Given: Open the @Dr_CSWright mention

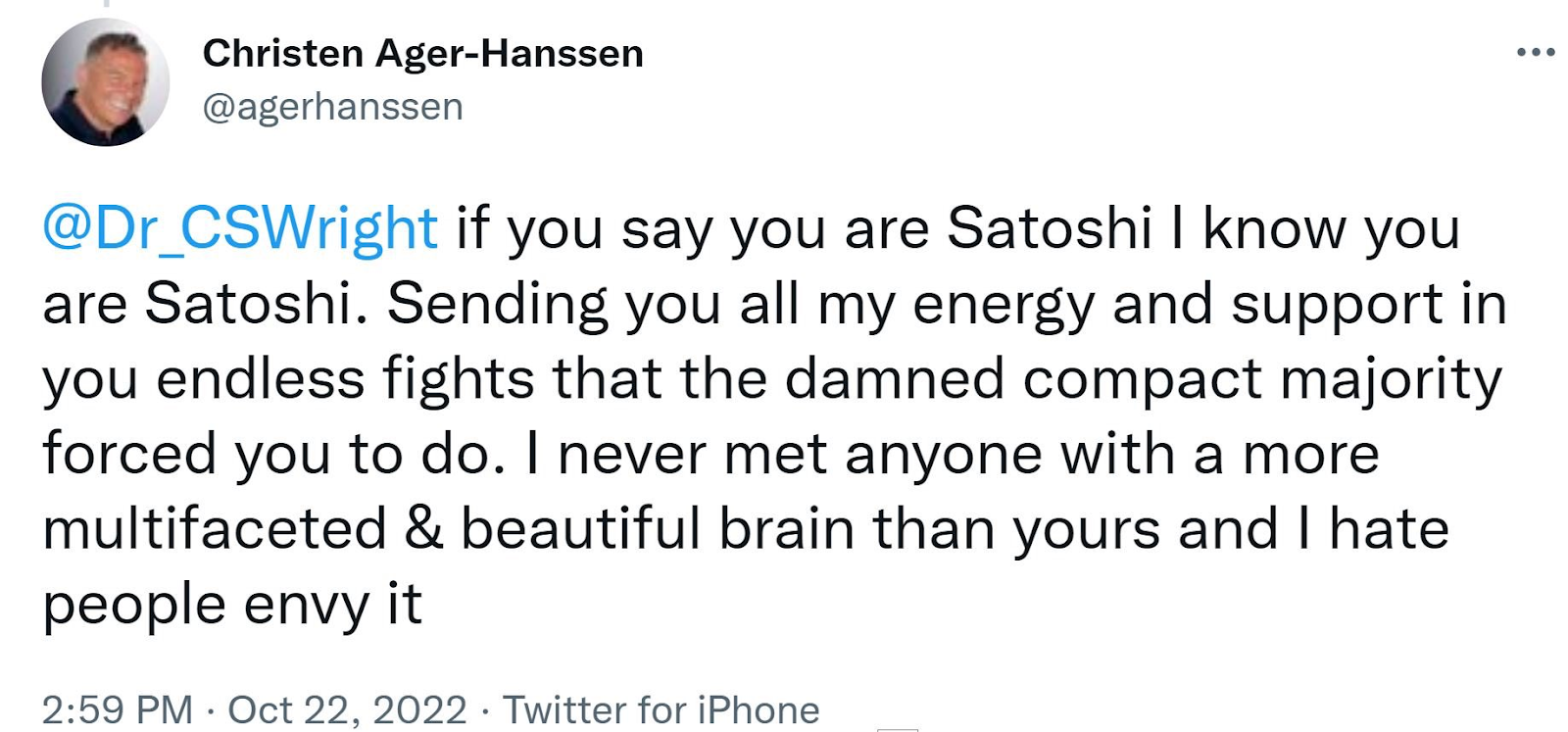Looking at the screenshot, I should point(240,229).
